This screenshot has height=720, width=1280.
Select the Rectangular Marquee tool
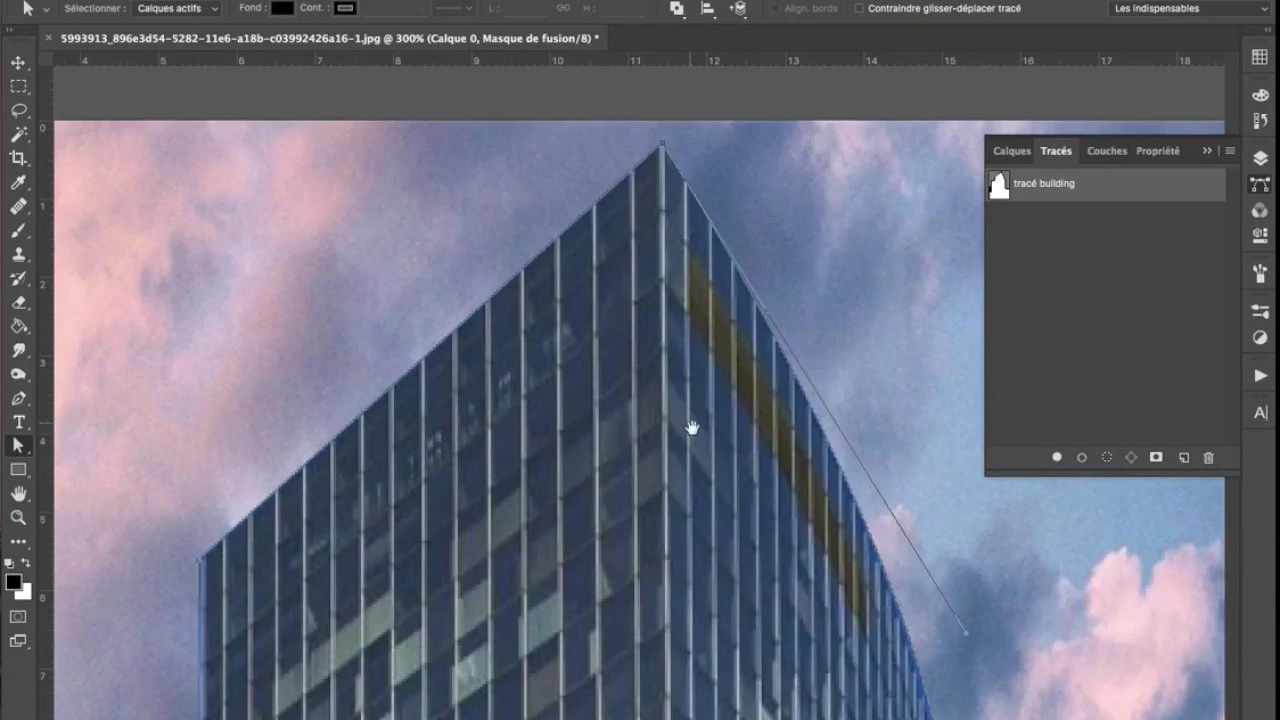point(18,86)
